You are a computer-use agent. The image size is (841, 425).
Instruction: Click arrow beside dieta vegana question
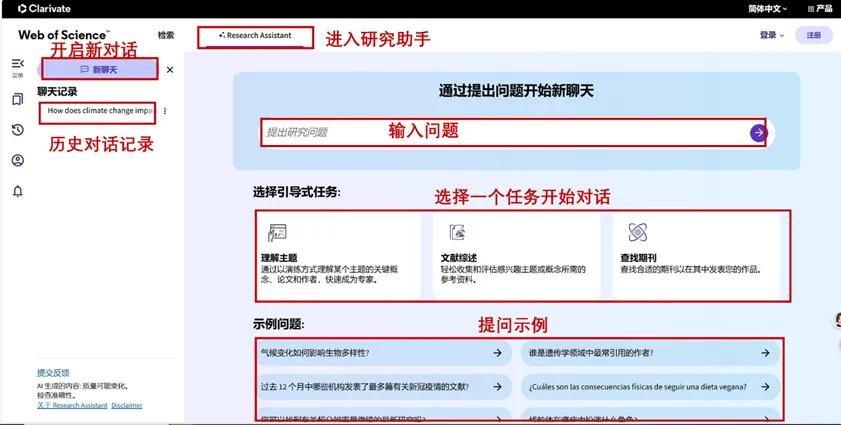click(x=765, y=387)
